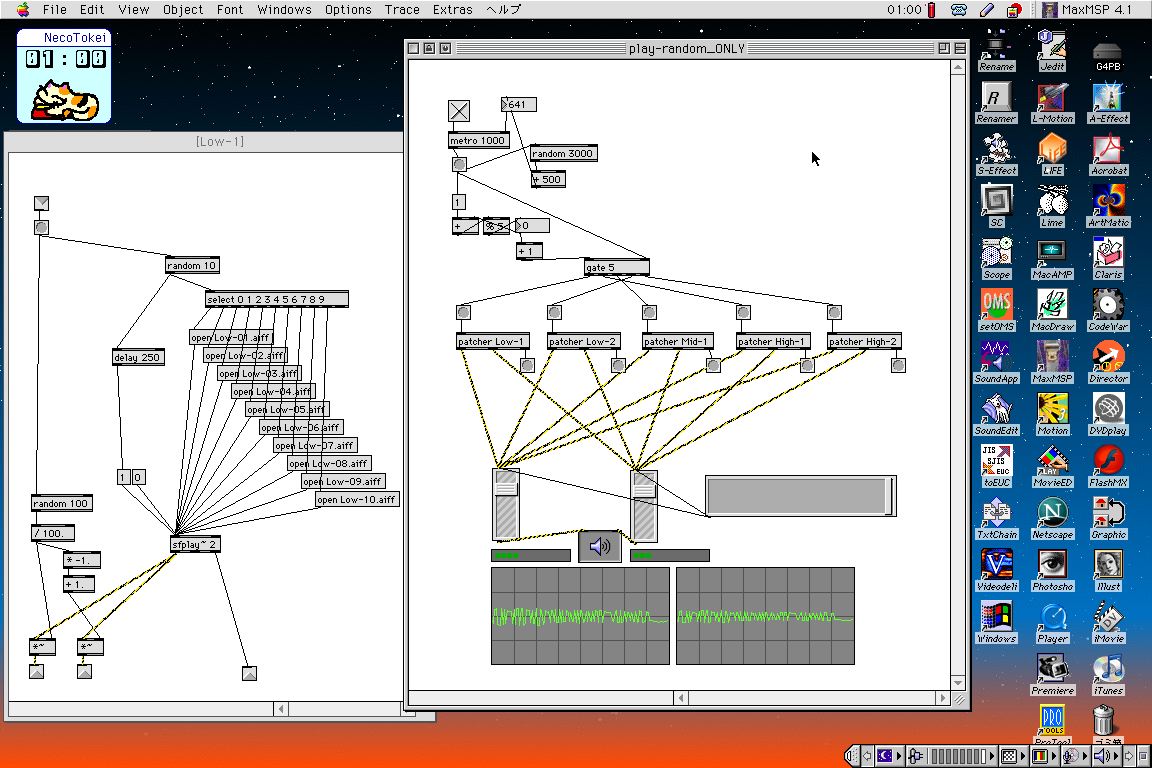Open the setOMS desktop icon
This screenshot has width=1152, height=768.
pyautogui.click(x=996, y=311)
